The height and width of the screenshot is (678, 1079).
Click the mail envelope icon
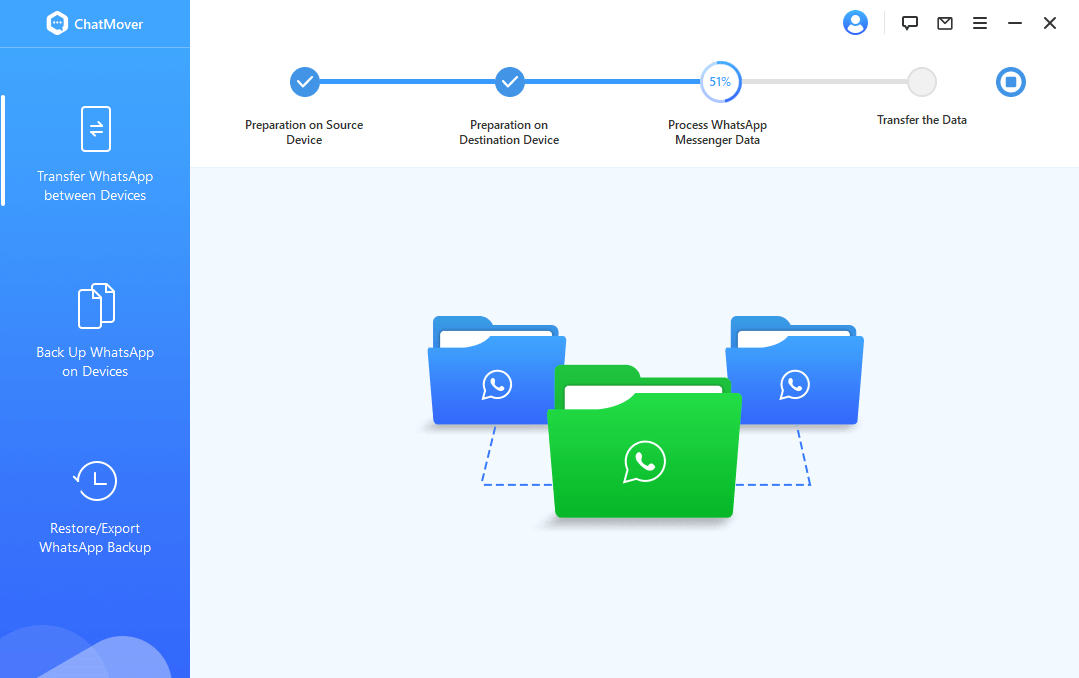[944, 23]
